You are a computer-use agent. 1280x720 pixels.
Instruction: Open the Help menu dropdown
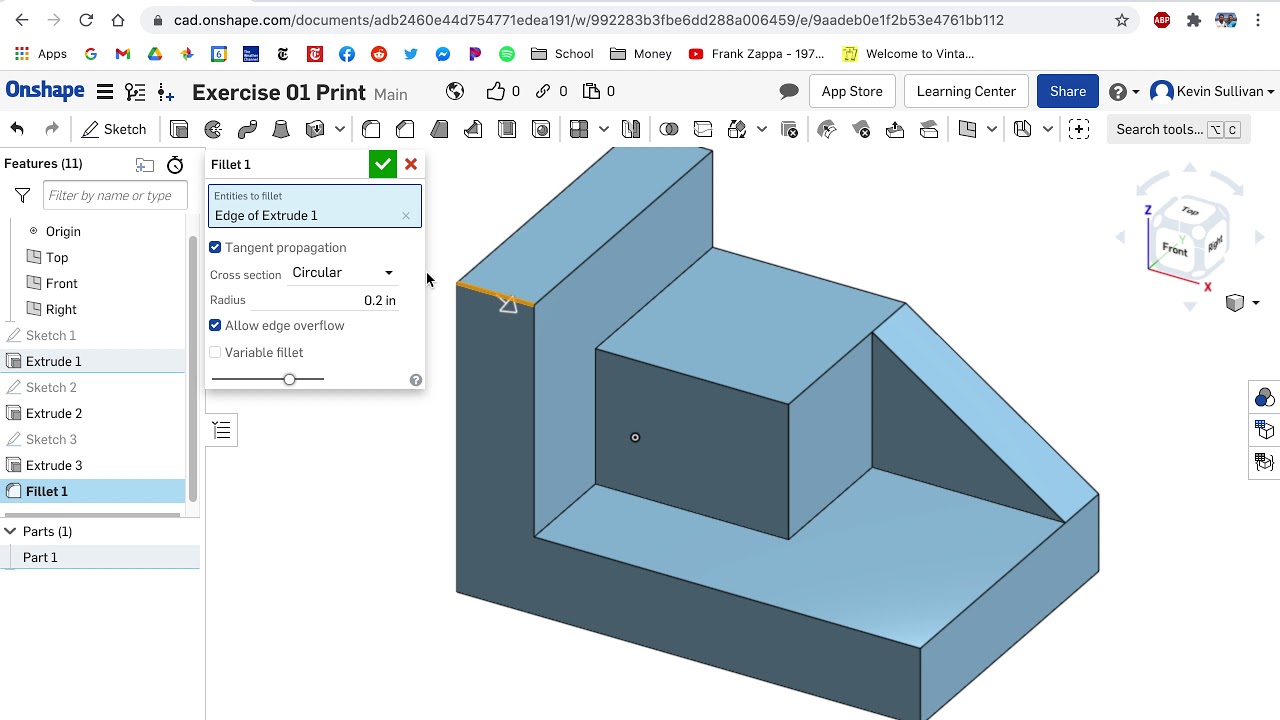click(1124, 91)
